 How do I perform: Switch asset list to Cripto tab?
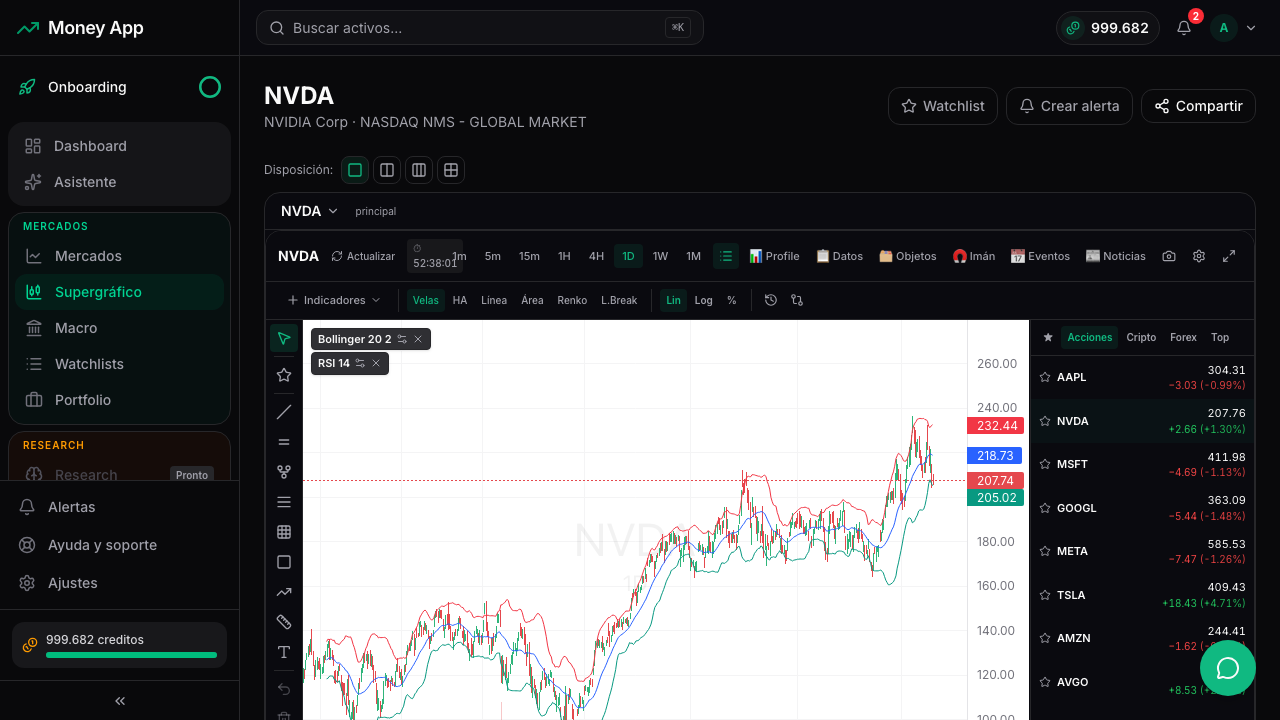pyautogui.click(x=1141, y=337)
